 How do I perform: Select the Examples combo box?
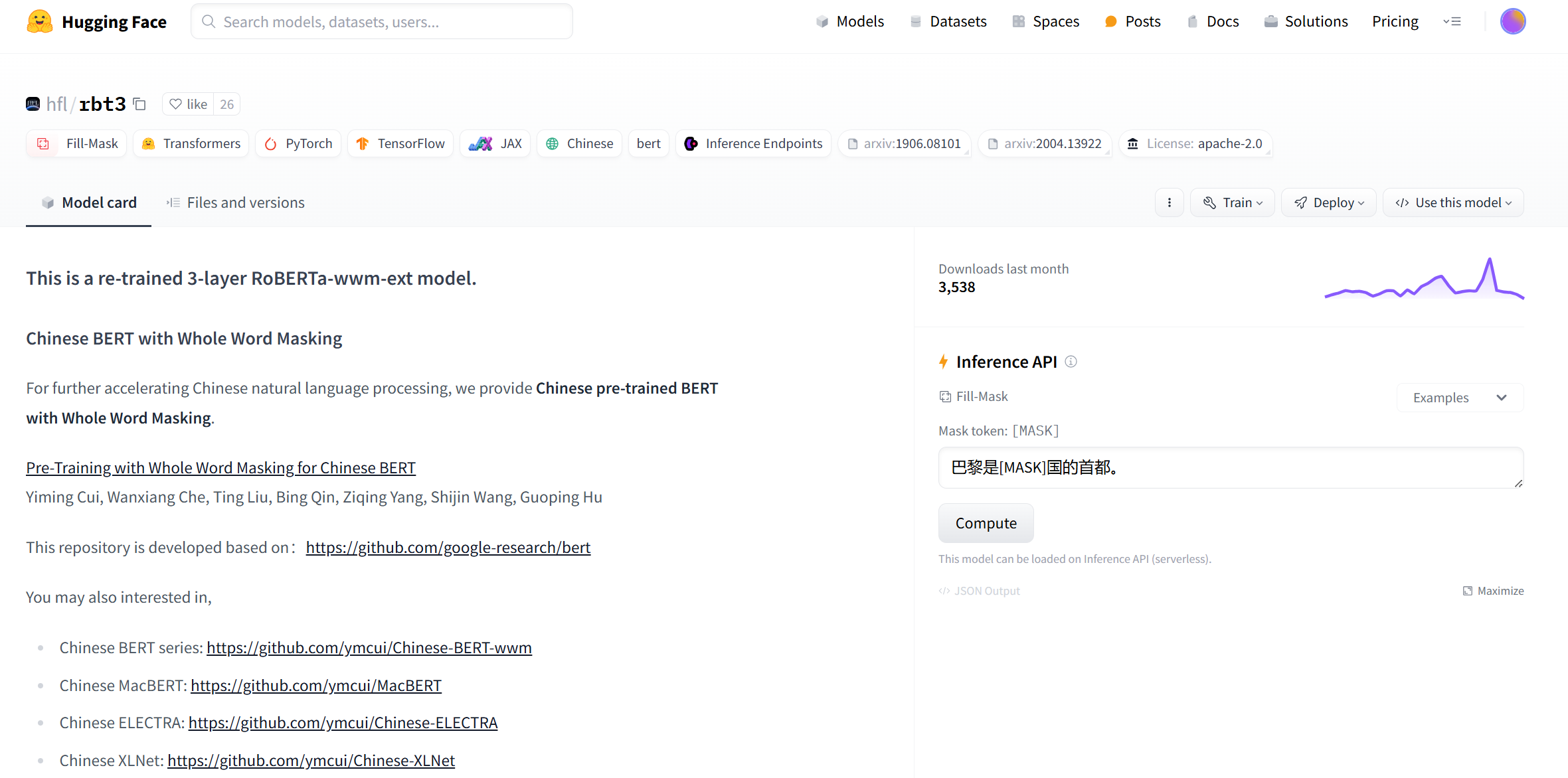point(1459,398)
